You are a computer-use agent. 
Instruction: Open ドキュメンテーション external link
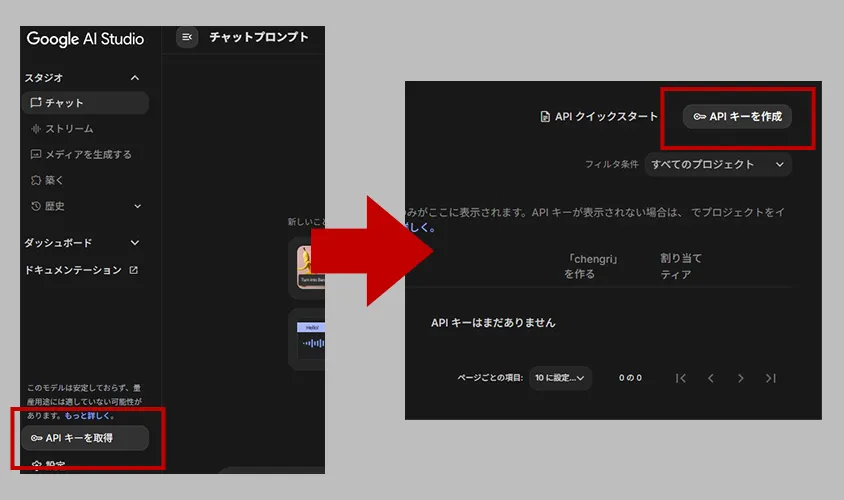tap(81, 270)
